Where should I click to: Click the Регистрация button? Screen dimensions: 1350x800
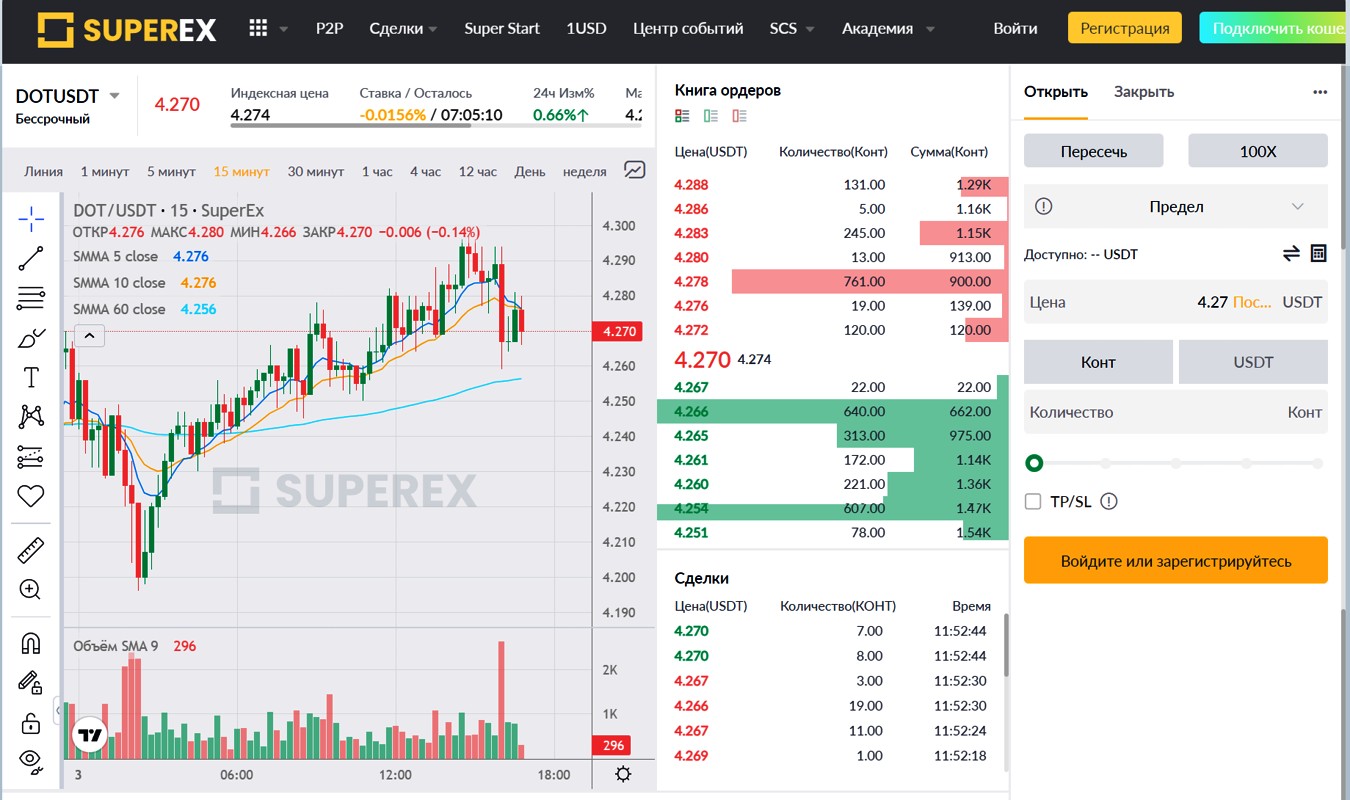pos(1125,28)
